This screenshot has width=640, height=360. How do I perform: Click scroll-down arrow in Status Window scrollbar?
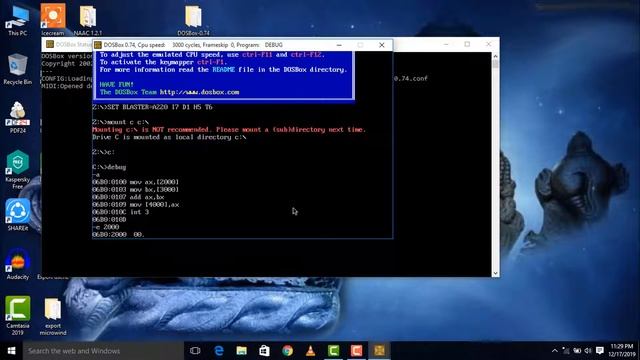496,273
